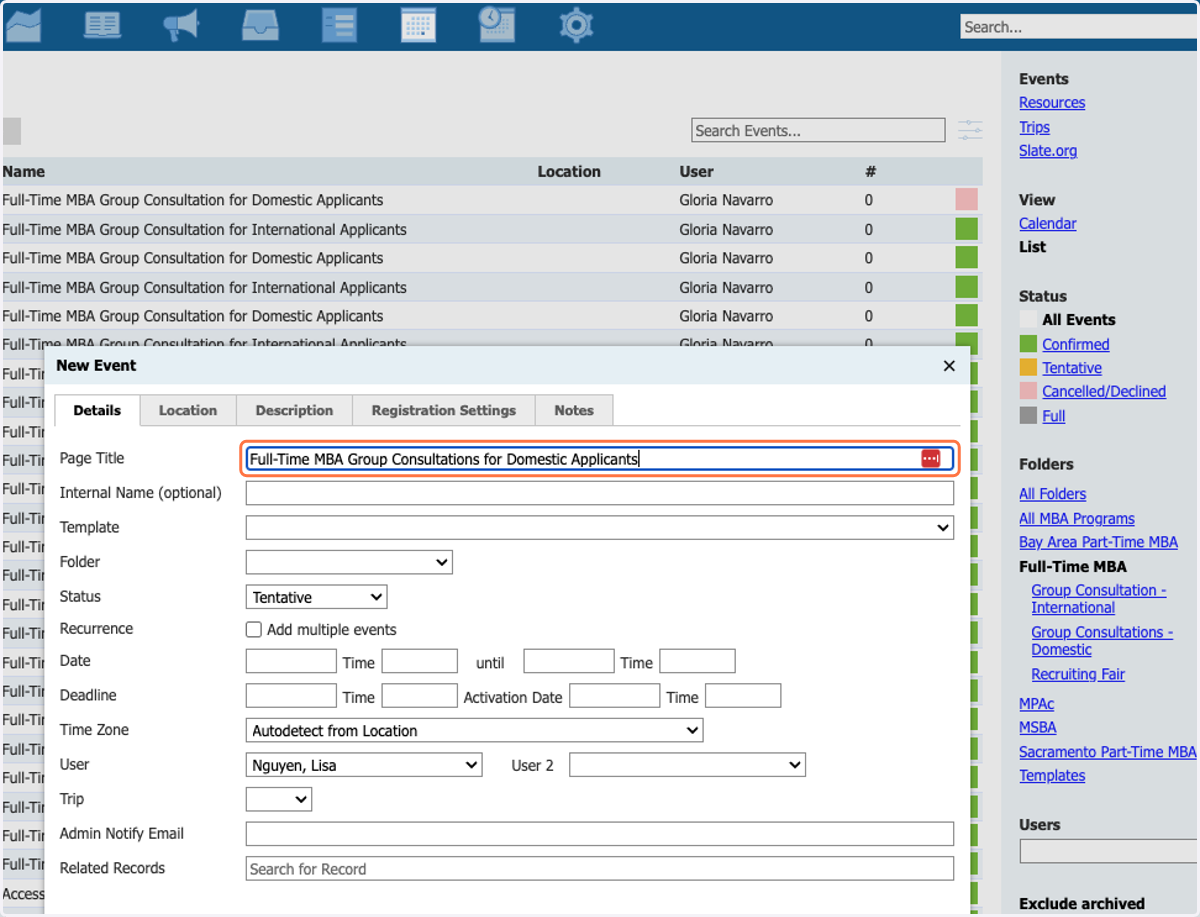Open the User dropdown showing Nguyen, Lisa
Image resolution: width=1200 pixels, height=917 pixels.
click(x=364, y=765)
